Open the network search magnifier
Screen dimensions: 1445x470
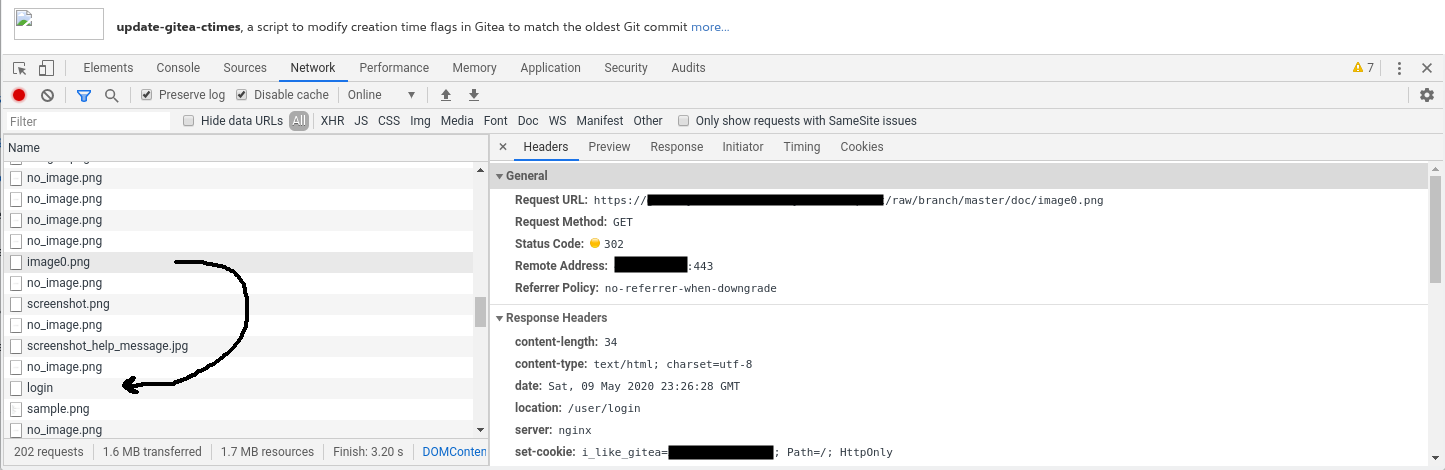pos(112,95)
